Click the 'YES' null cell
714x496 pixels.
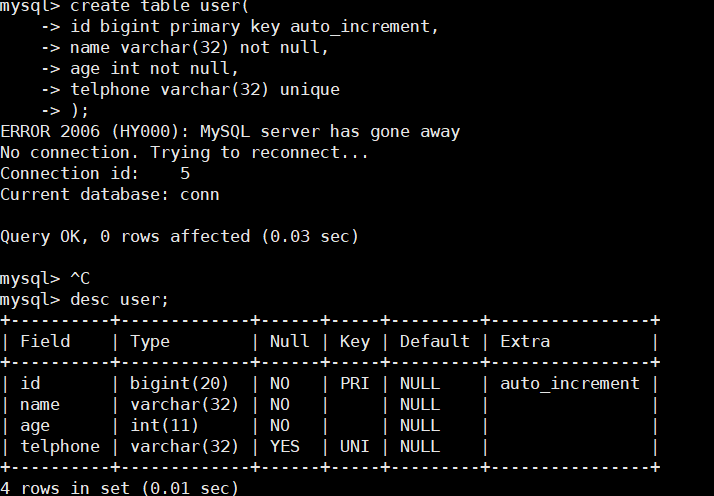(x=285, y=446)
